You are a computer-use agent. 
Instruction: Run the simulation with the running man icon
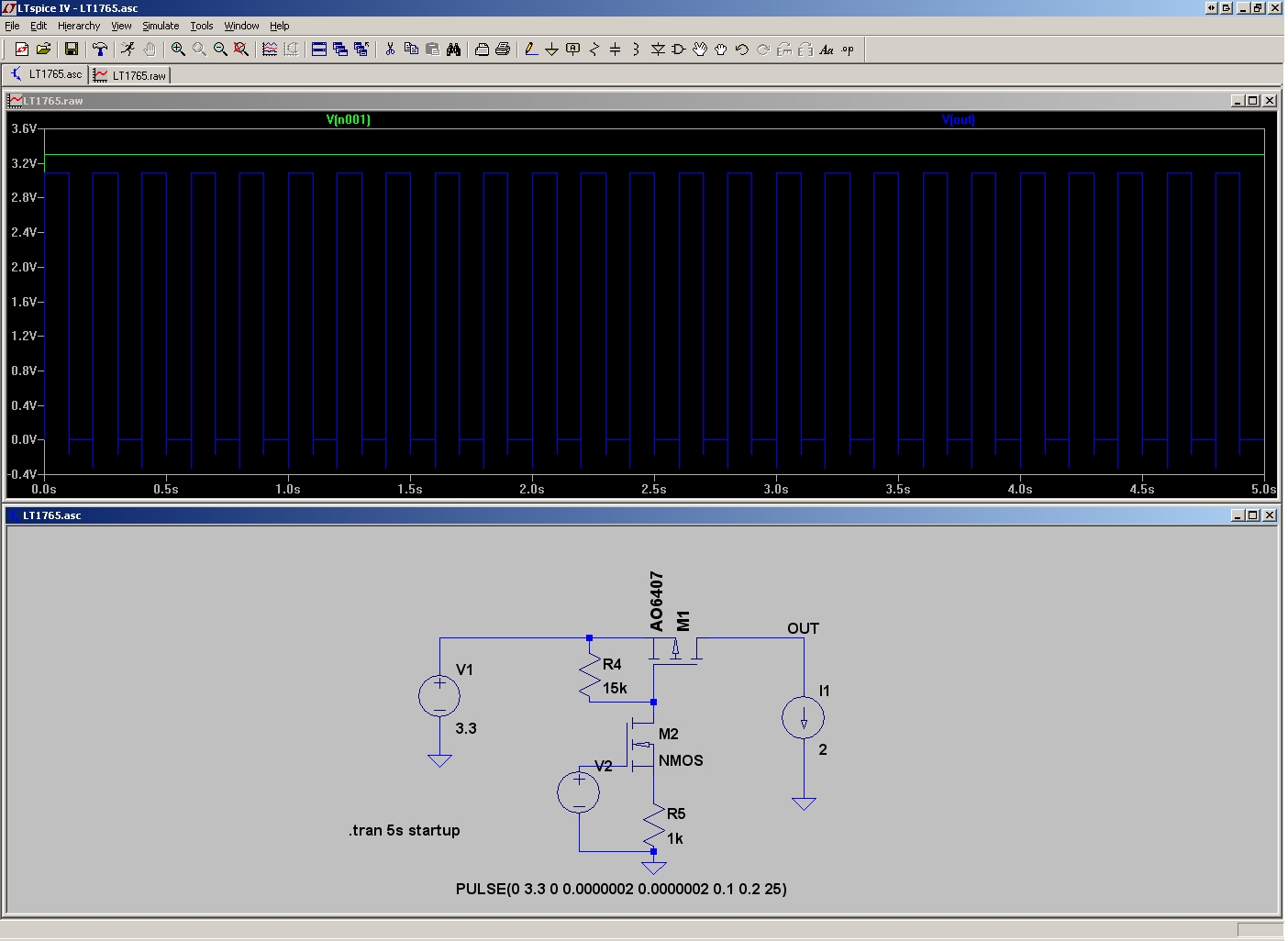pos(128,50)
